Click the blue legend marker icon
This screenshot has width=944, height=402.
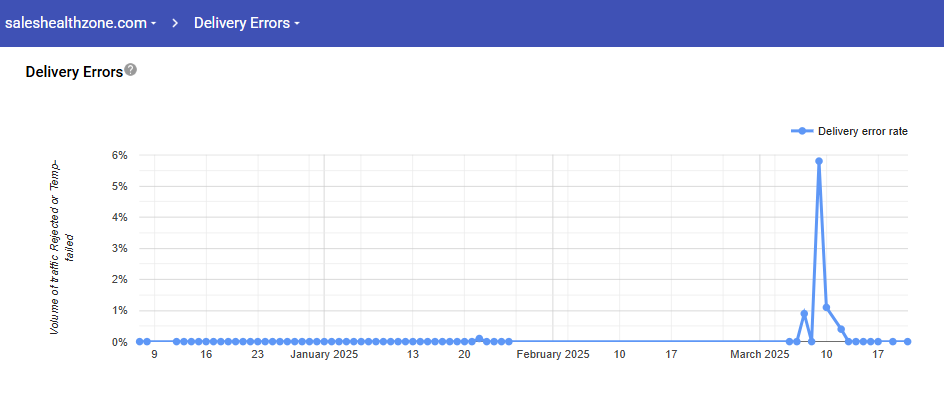click(801, 131)
